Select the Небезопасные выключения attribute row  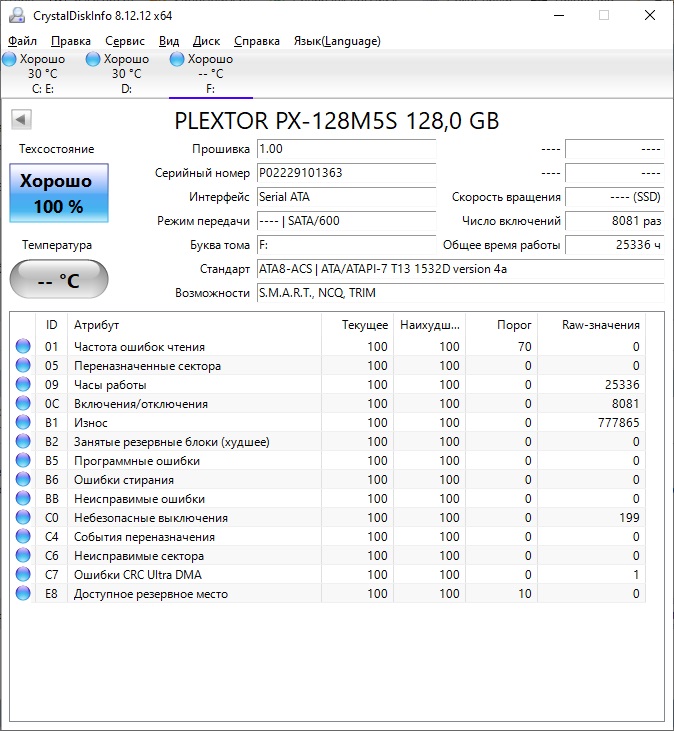click(x=328, y=517)
